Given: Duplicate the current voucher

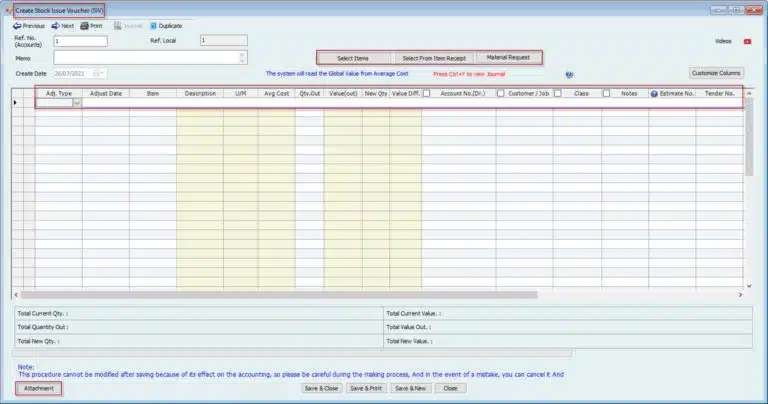Looking at the screenshot, I should click(166, 26).
